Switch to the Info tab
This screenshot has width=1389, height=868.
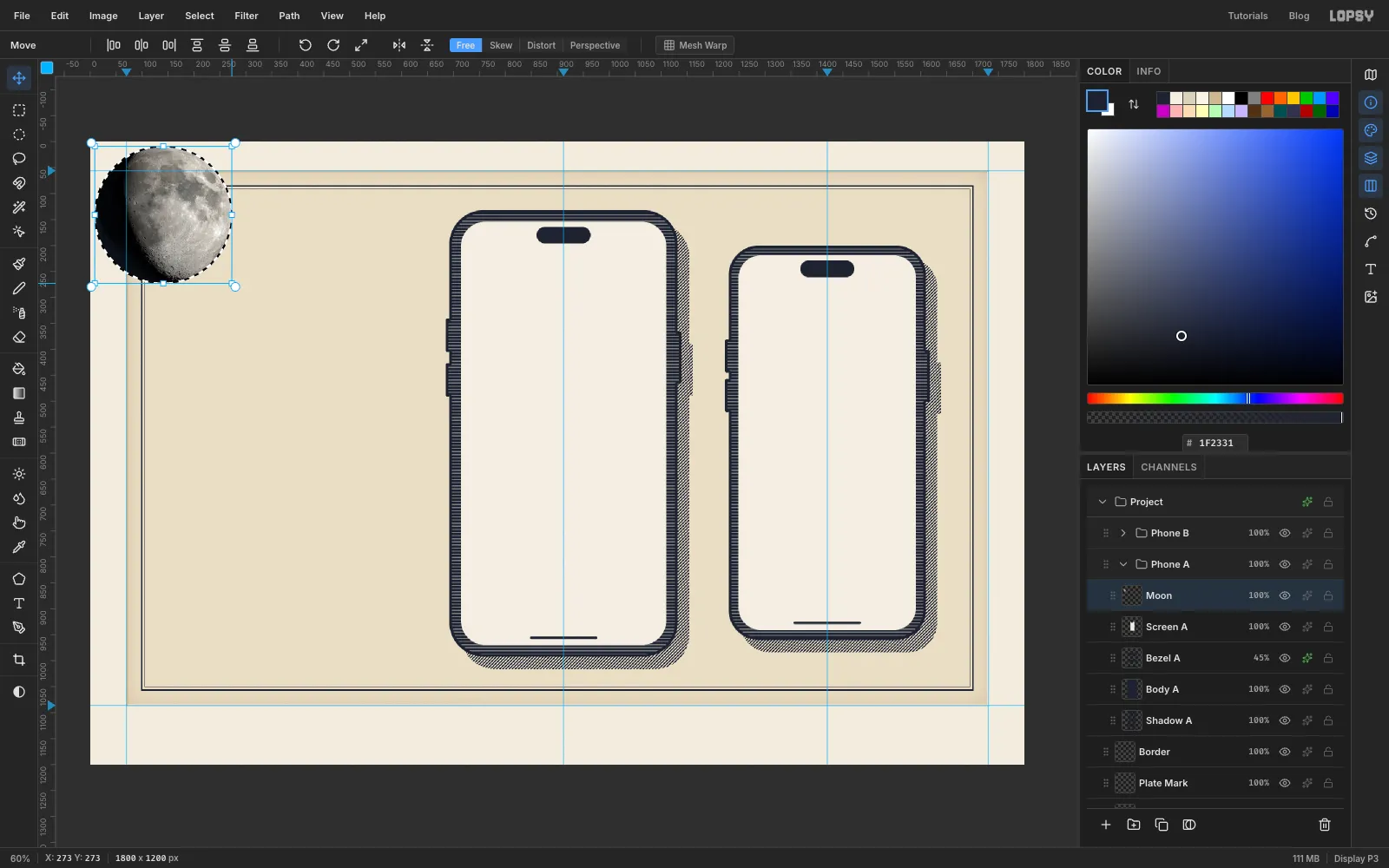click(x=1149, y=71)
